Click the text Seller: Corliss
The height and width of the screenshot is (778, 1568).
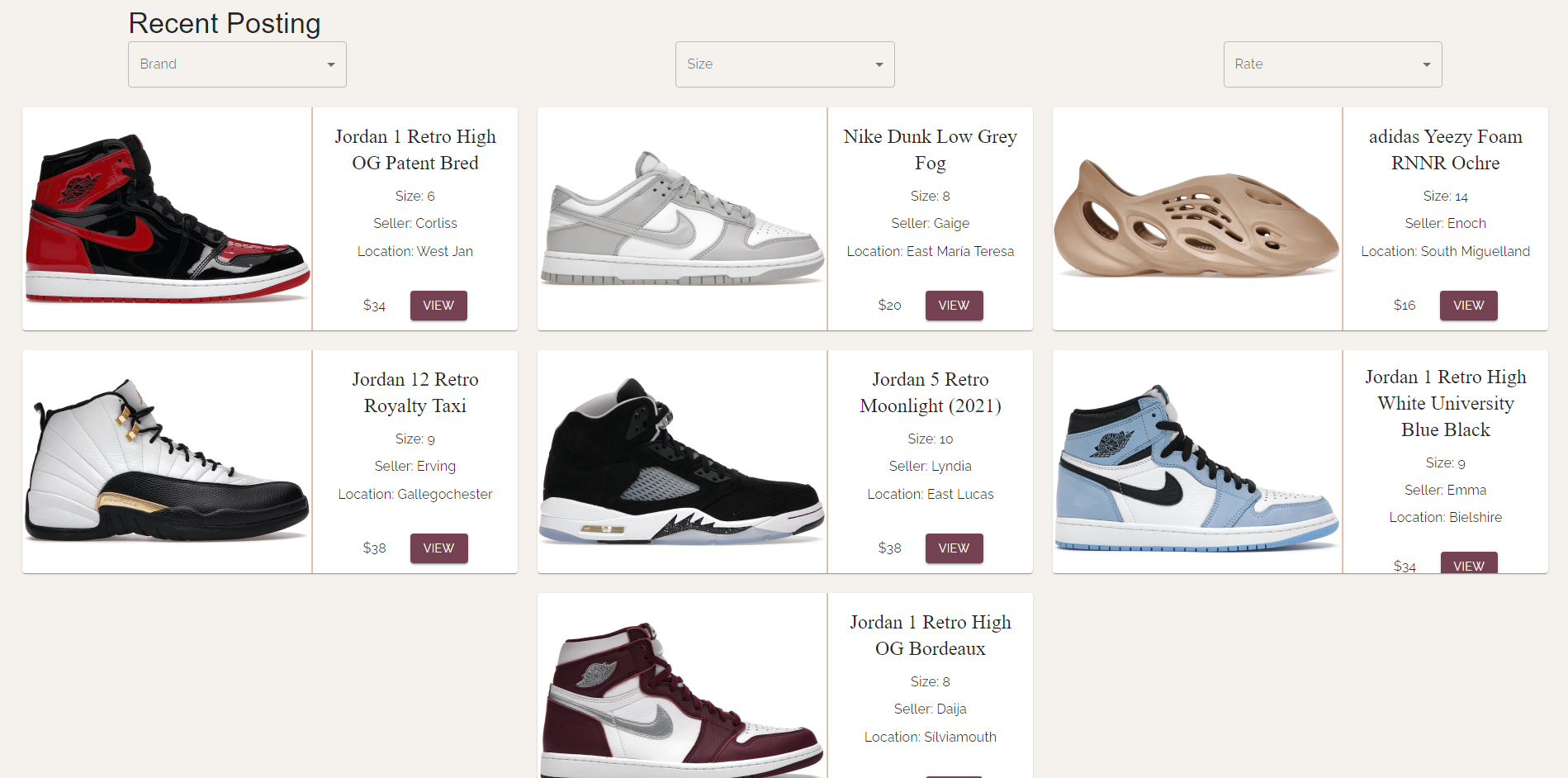tap(415, 223)
